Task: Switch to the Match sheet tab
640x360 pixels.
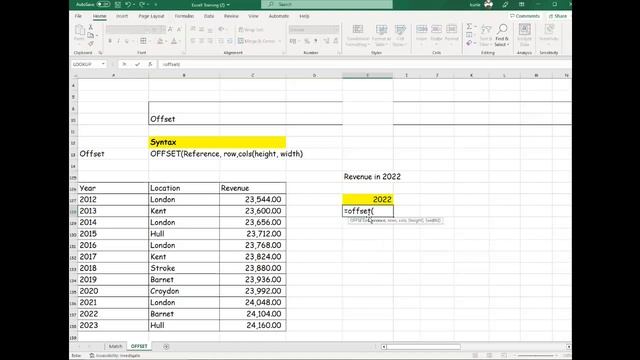Action: pyautogui.click(x=116, y=346)
